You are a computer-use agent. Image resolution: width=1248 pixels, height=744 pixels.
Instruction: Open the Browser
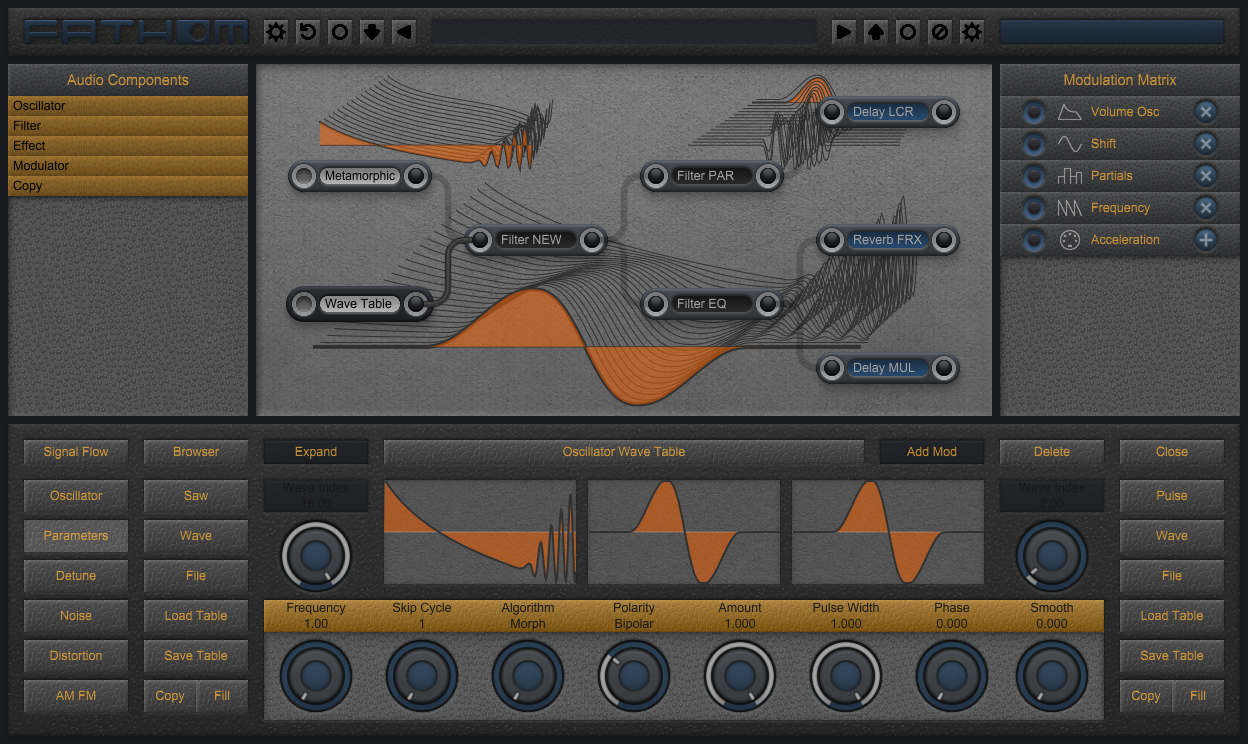point(196,452)
